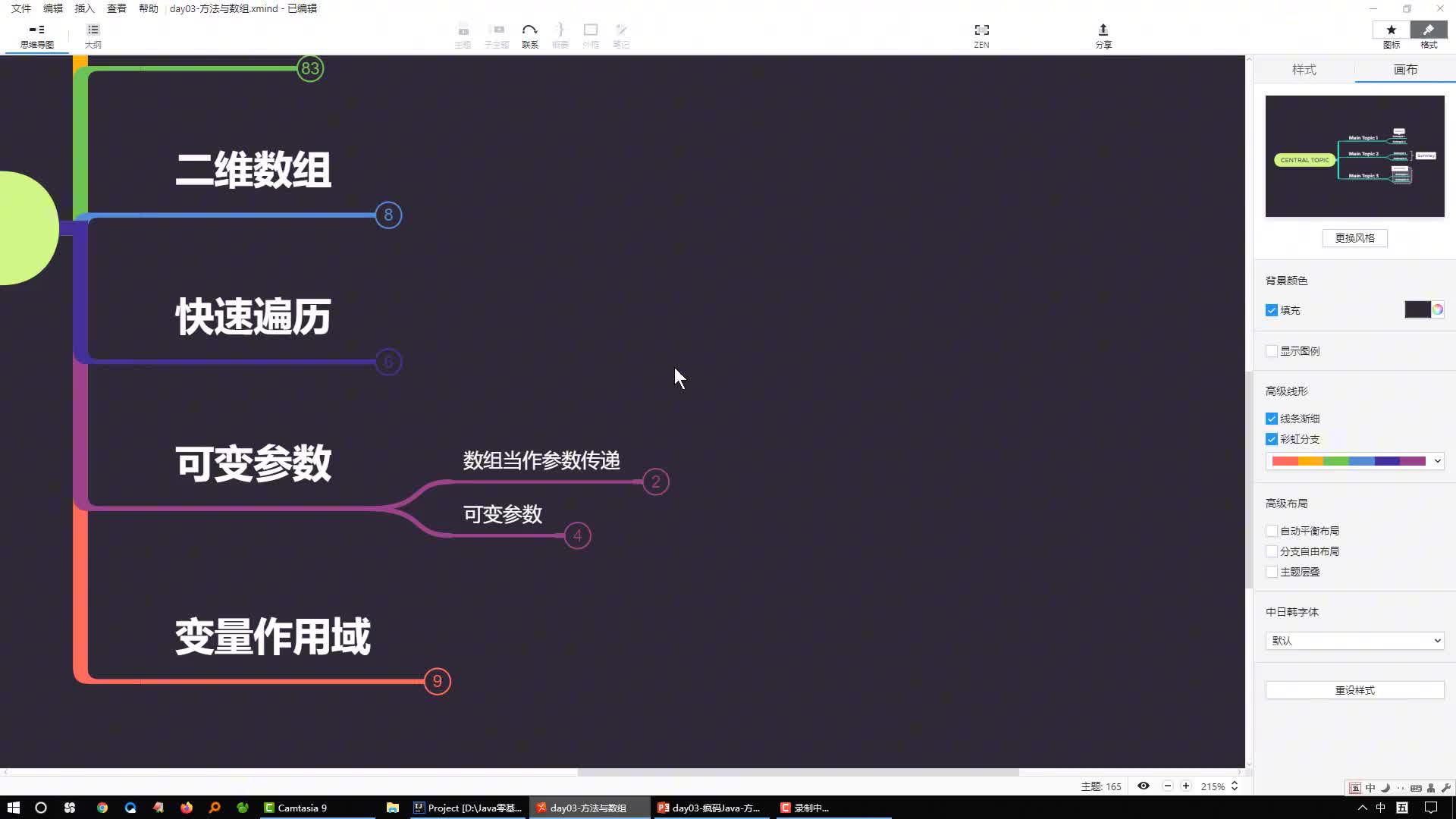Select the 画布 canvas tab
The width and height of the screenshot is (1456, 819).
point(1405,68)
